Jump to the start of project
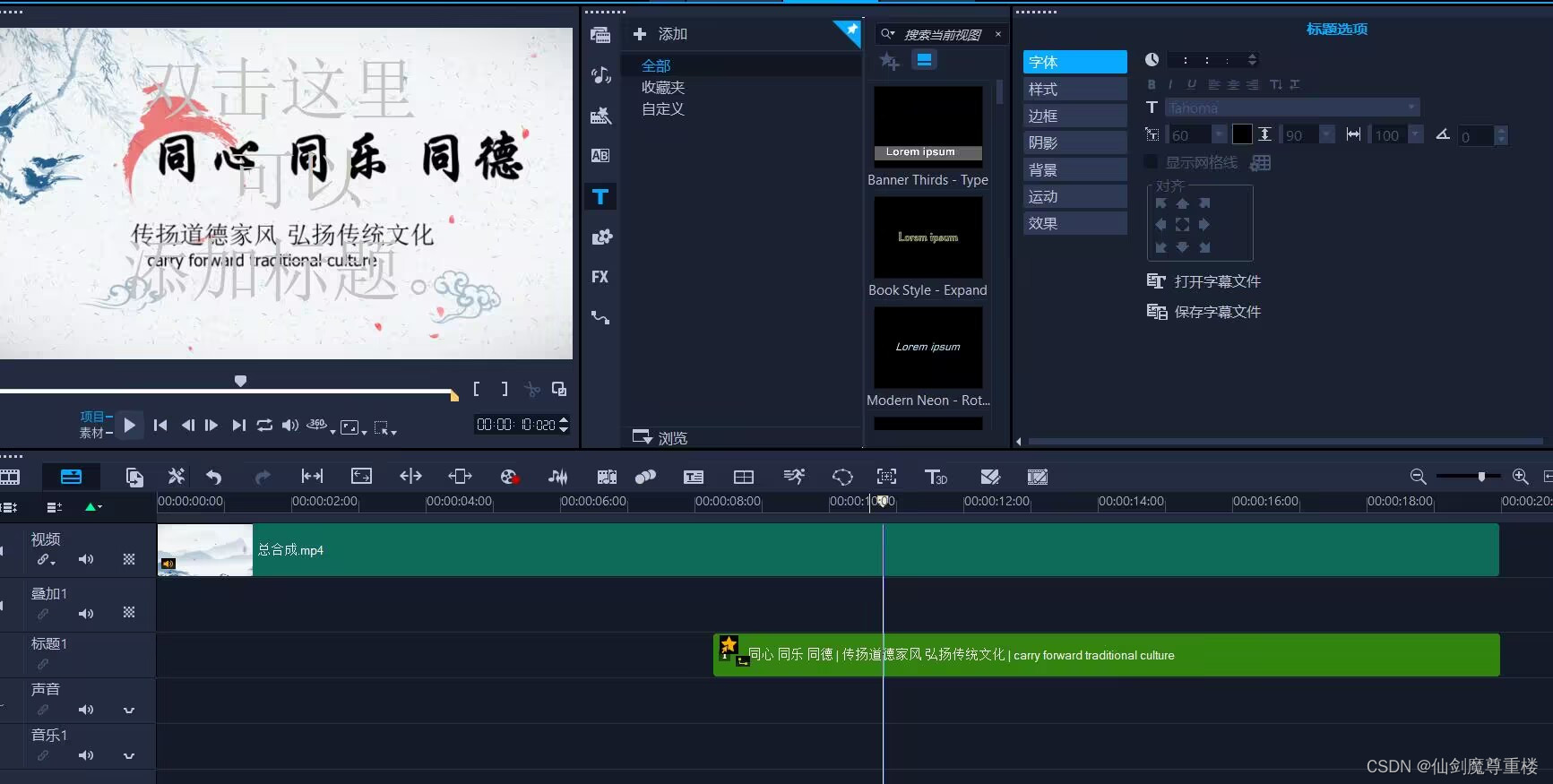The image size is (1553, 784). click(x=160, y=425)
